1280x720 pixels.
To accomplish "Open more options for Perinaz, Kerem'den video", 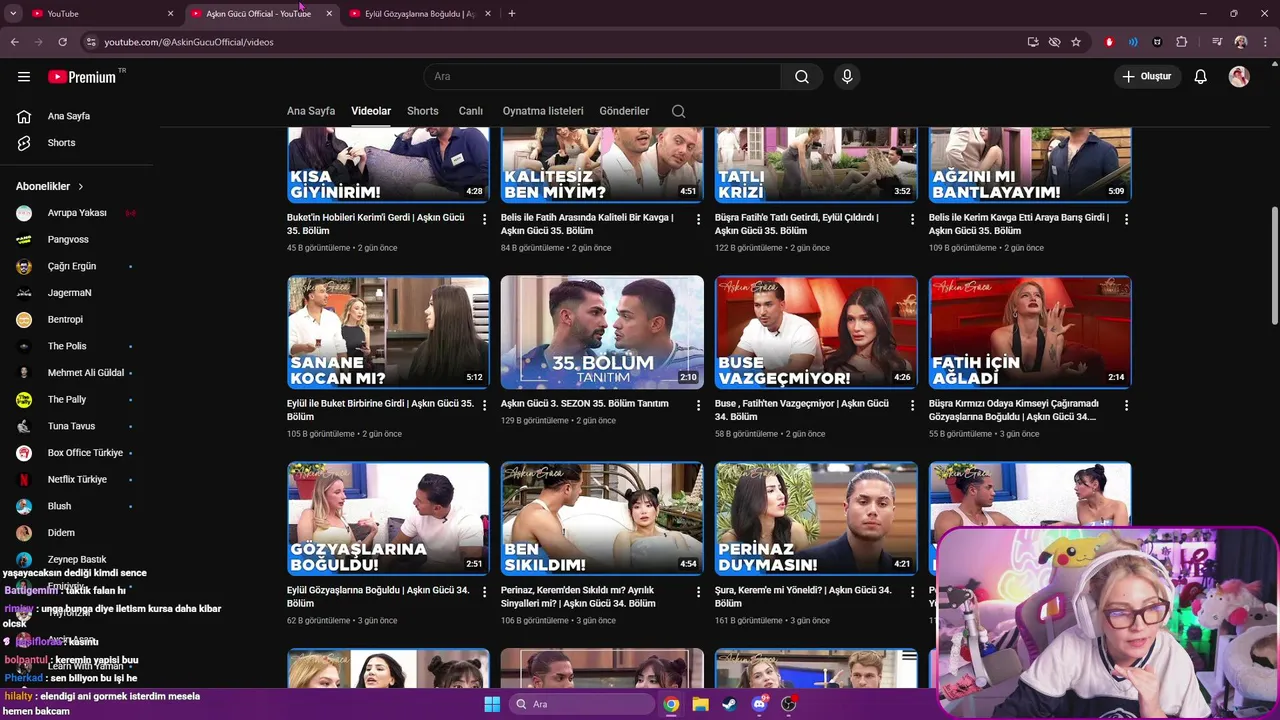I will [699, 592].
